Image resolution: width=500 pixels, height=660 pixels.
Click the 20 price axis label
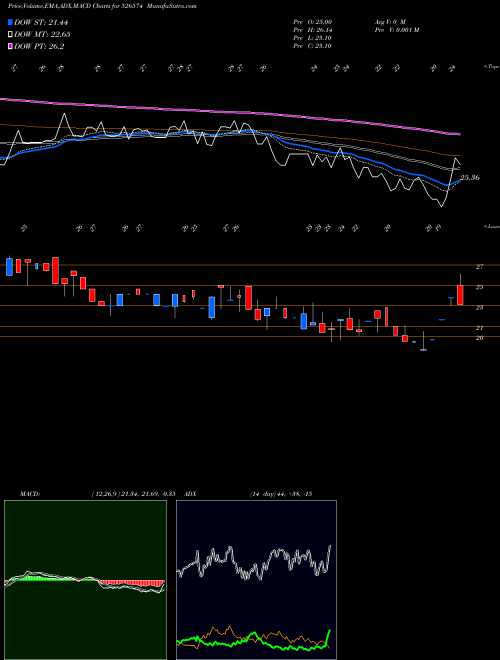(479, 338)
